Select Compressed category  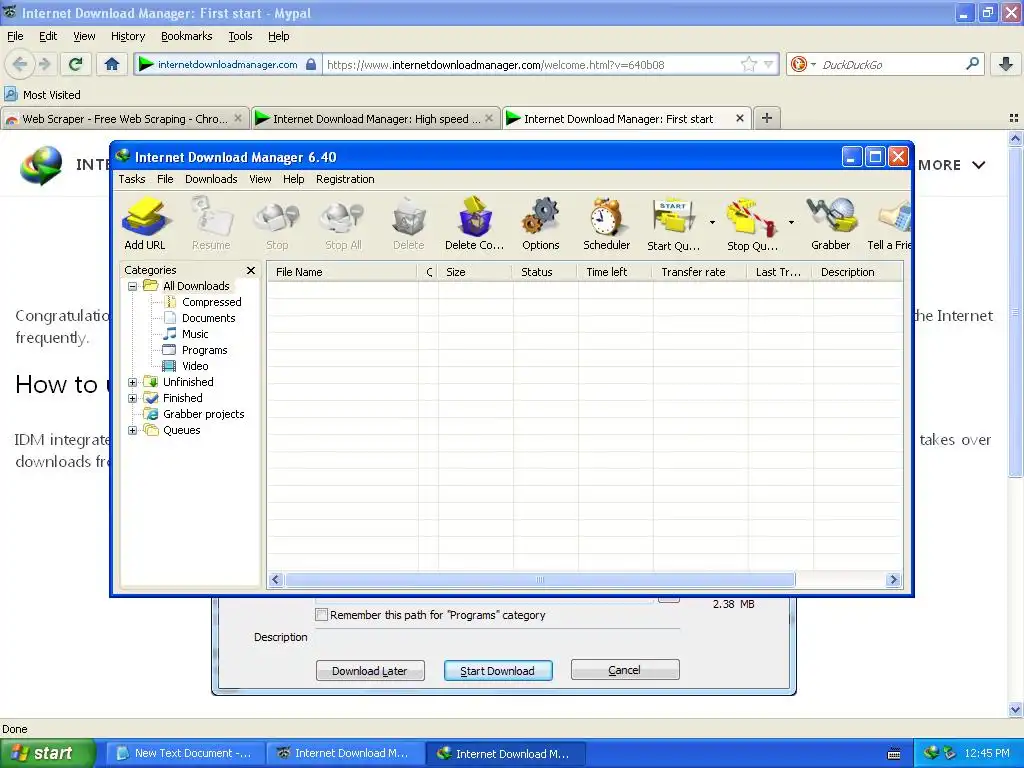(212, 302)
